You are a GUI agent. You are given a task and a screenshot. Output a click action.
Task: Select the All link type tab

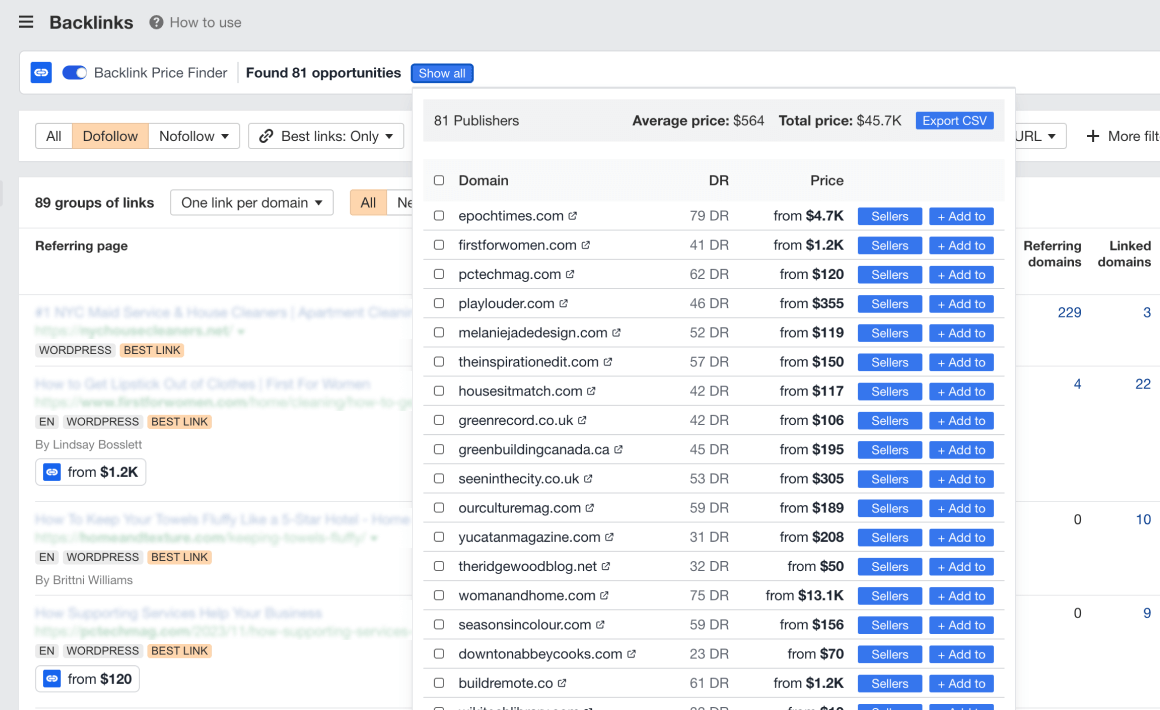[x=54, y=136]
